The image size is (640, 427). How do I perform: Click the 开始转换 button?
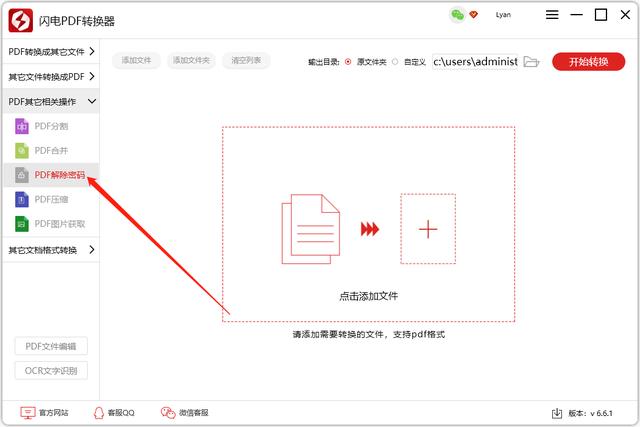click(589, 62)
